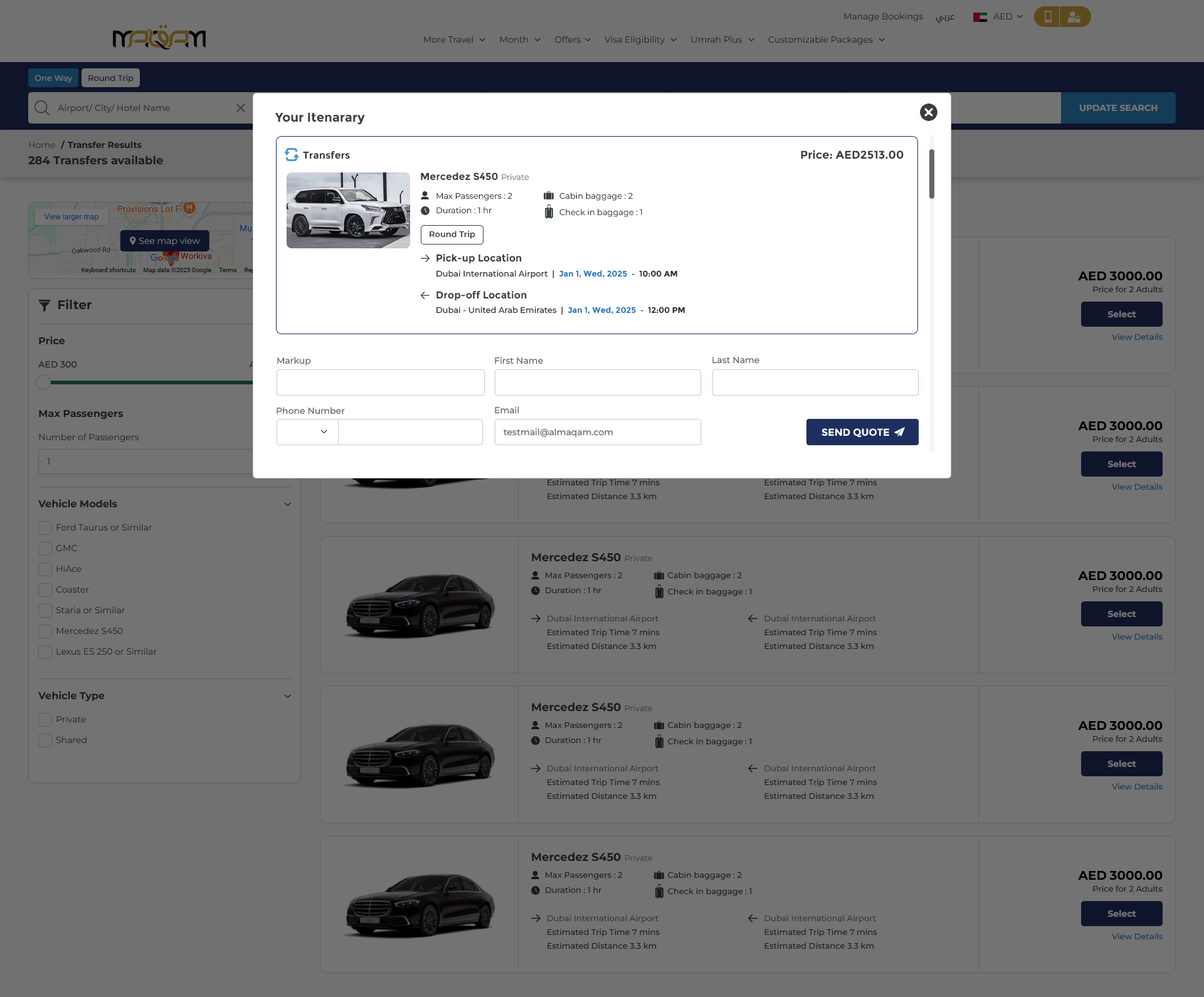Switch to the One Way tab
Viewport: 1204px width, 997px height.
tap(53, 78)
